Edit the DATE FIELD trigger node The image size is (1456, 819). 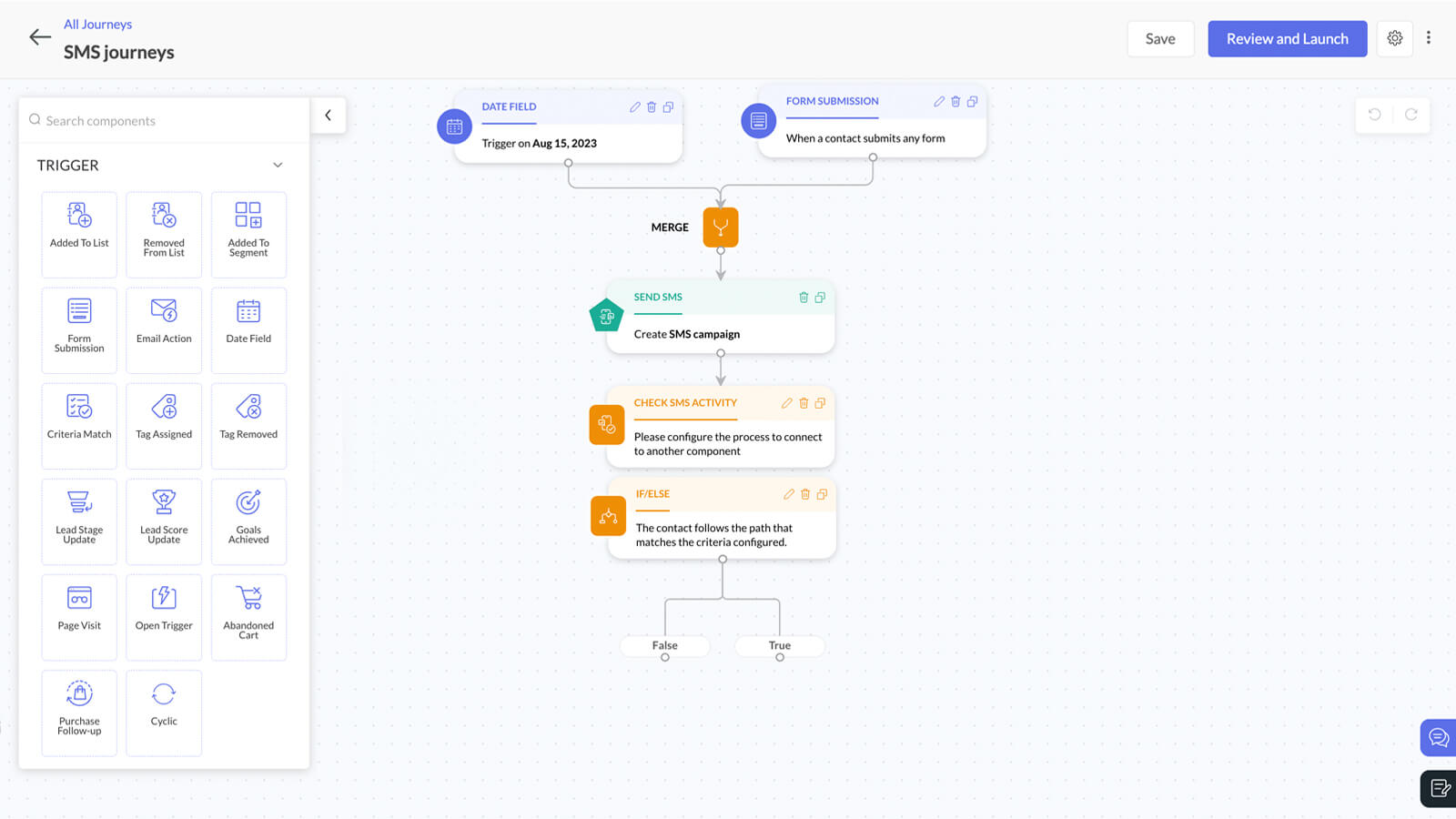coord(634,106)
